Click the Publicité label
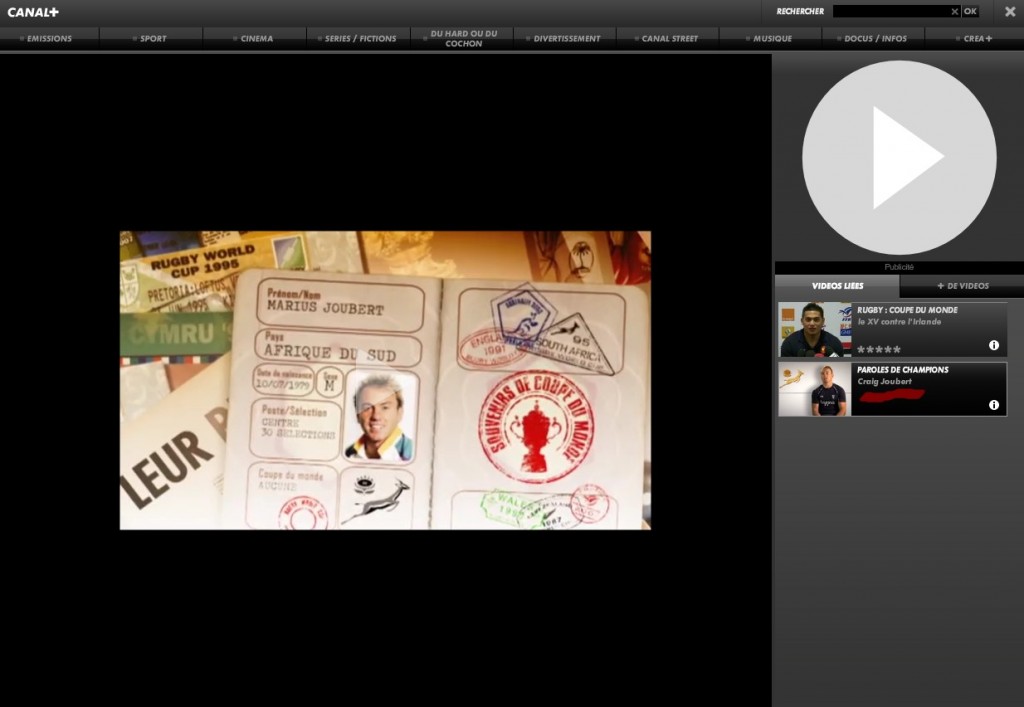 pyautogui.click(x=899, y=267)
